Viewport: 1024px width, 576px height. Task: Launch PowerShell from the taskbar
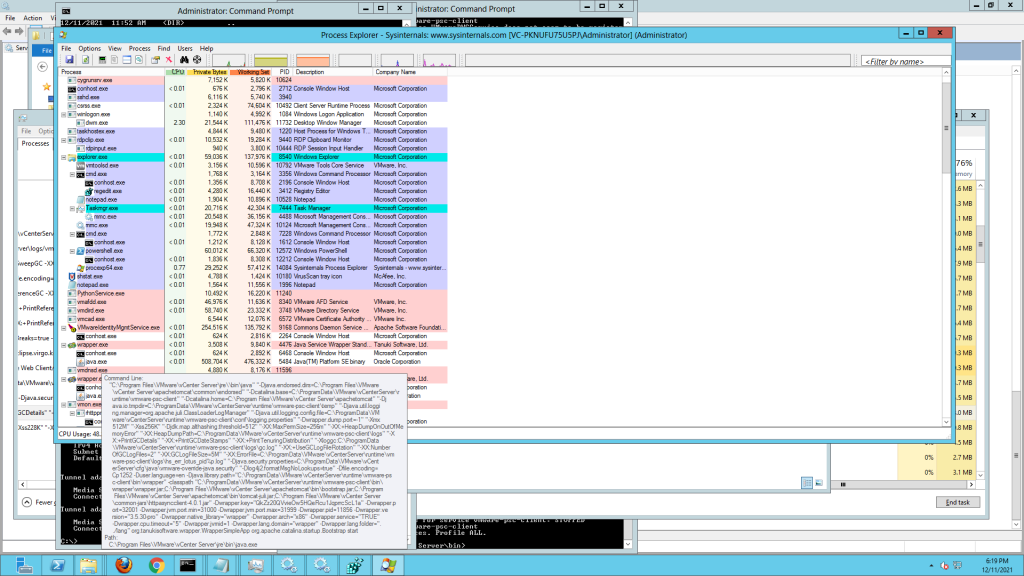[57, 566]
